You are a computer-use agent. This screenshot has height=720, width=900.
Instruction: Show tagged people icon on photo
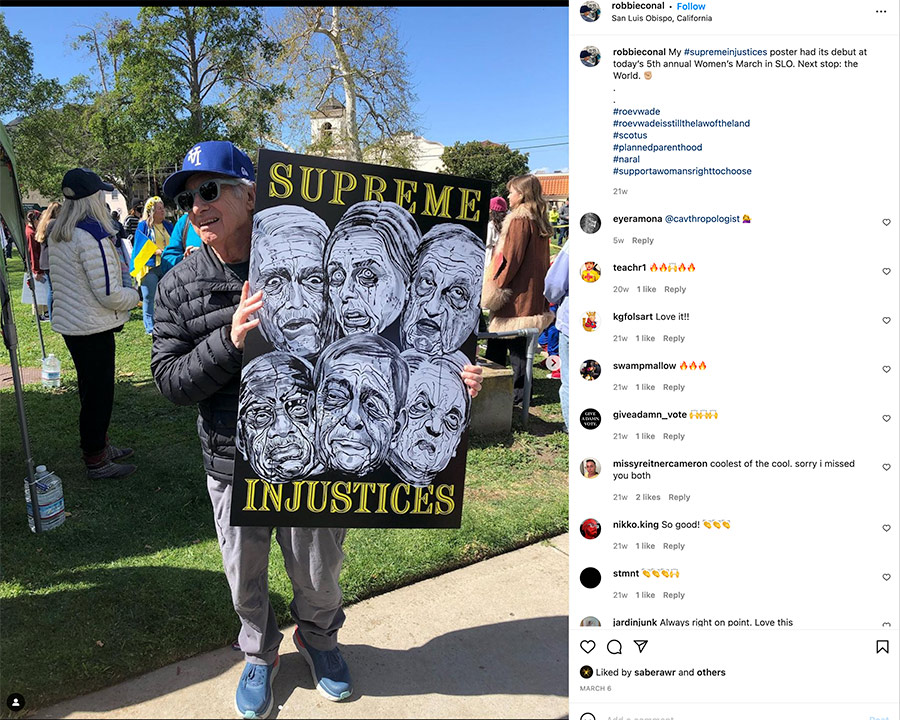[x=15, y=702]
